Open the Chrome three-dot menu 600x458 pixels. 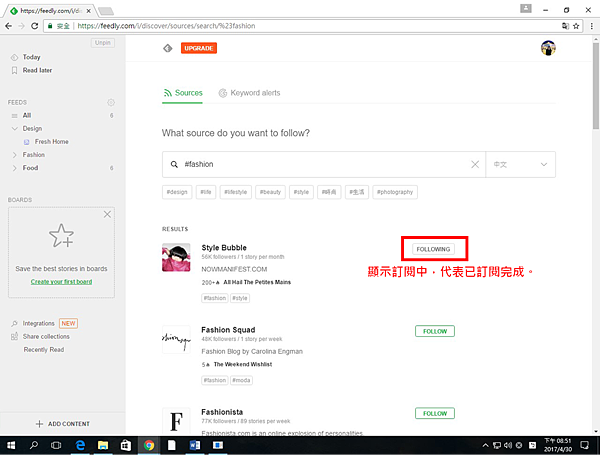pos(592,26)
